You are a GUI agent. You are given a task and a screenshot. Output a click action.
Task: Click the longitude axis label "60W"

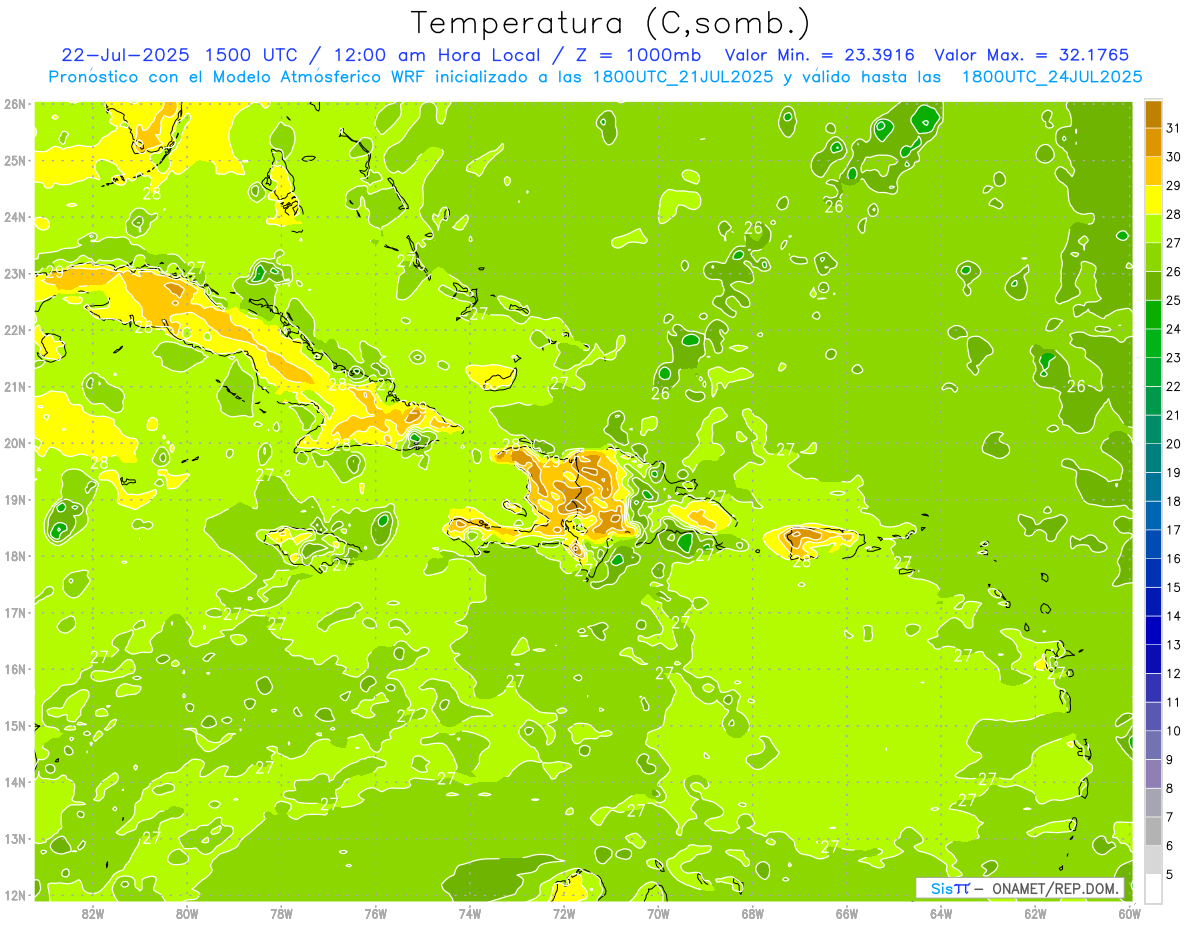click(1130, 913)
